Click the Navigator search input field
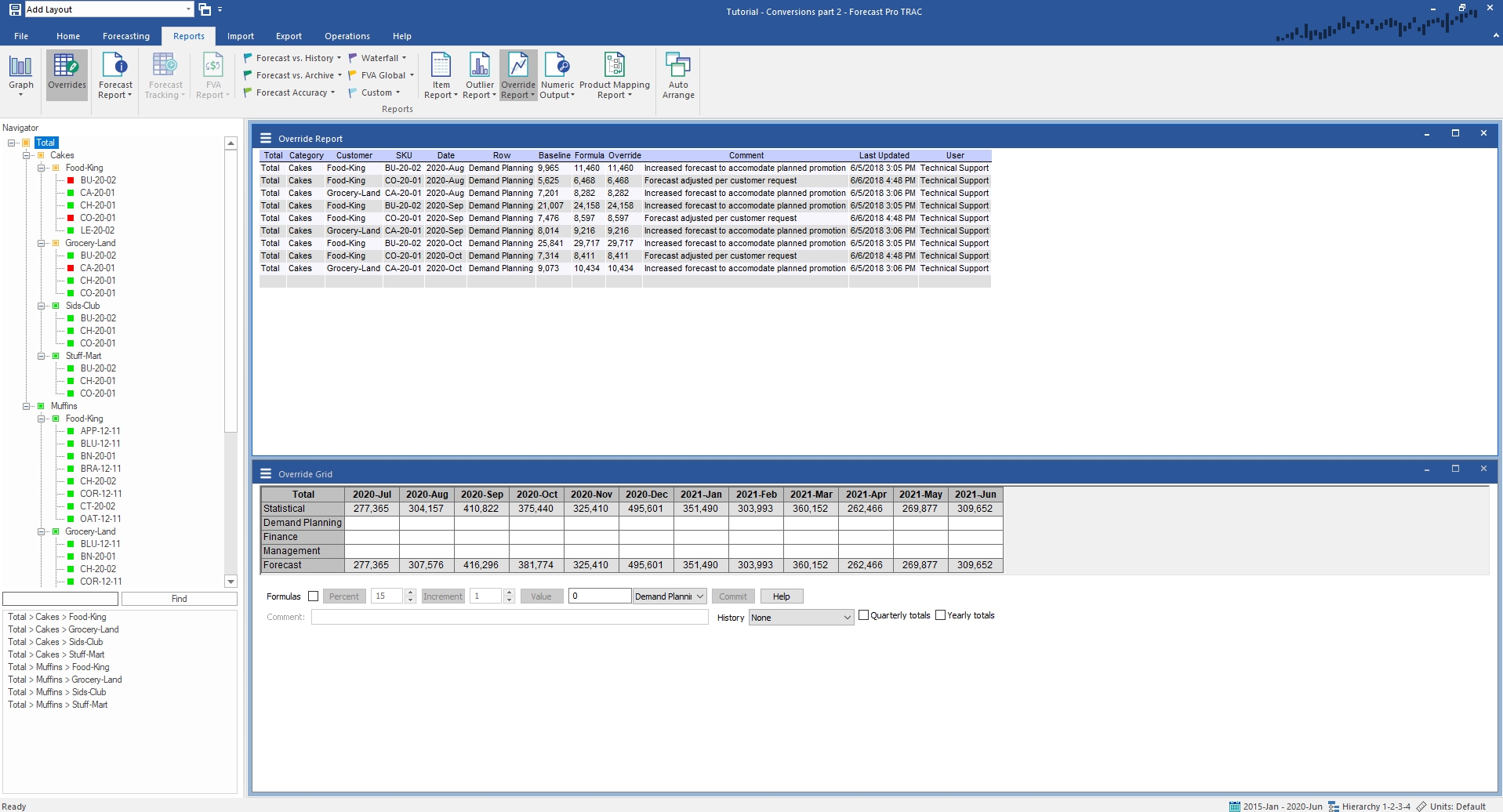The image size is (1503, 812). click(60, 599)
